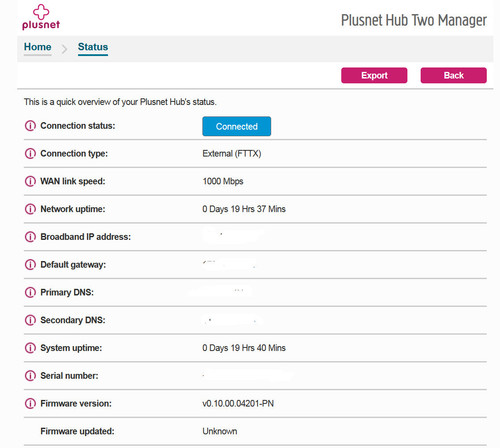This screenshot has height=448, width=500.
Task: Click the Export button
Action: (374, 75)
